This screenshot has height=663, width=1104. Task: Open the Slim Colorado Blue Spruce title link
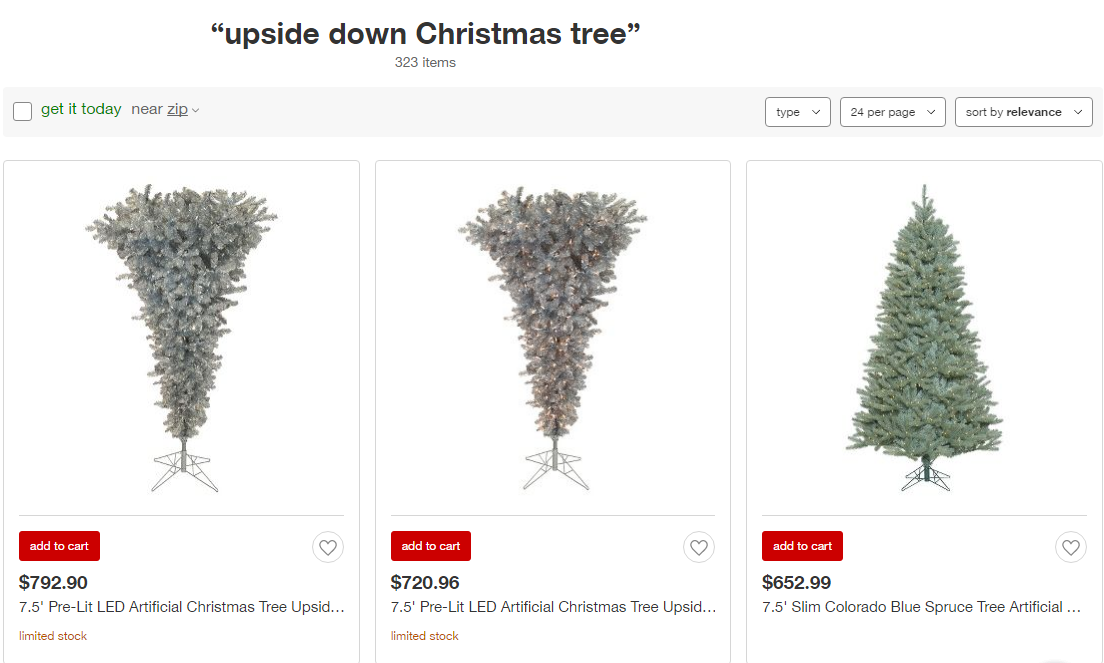(x=921, y=607)
